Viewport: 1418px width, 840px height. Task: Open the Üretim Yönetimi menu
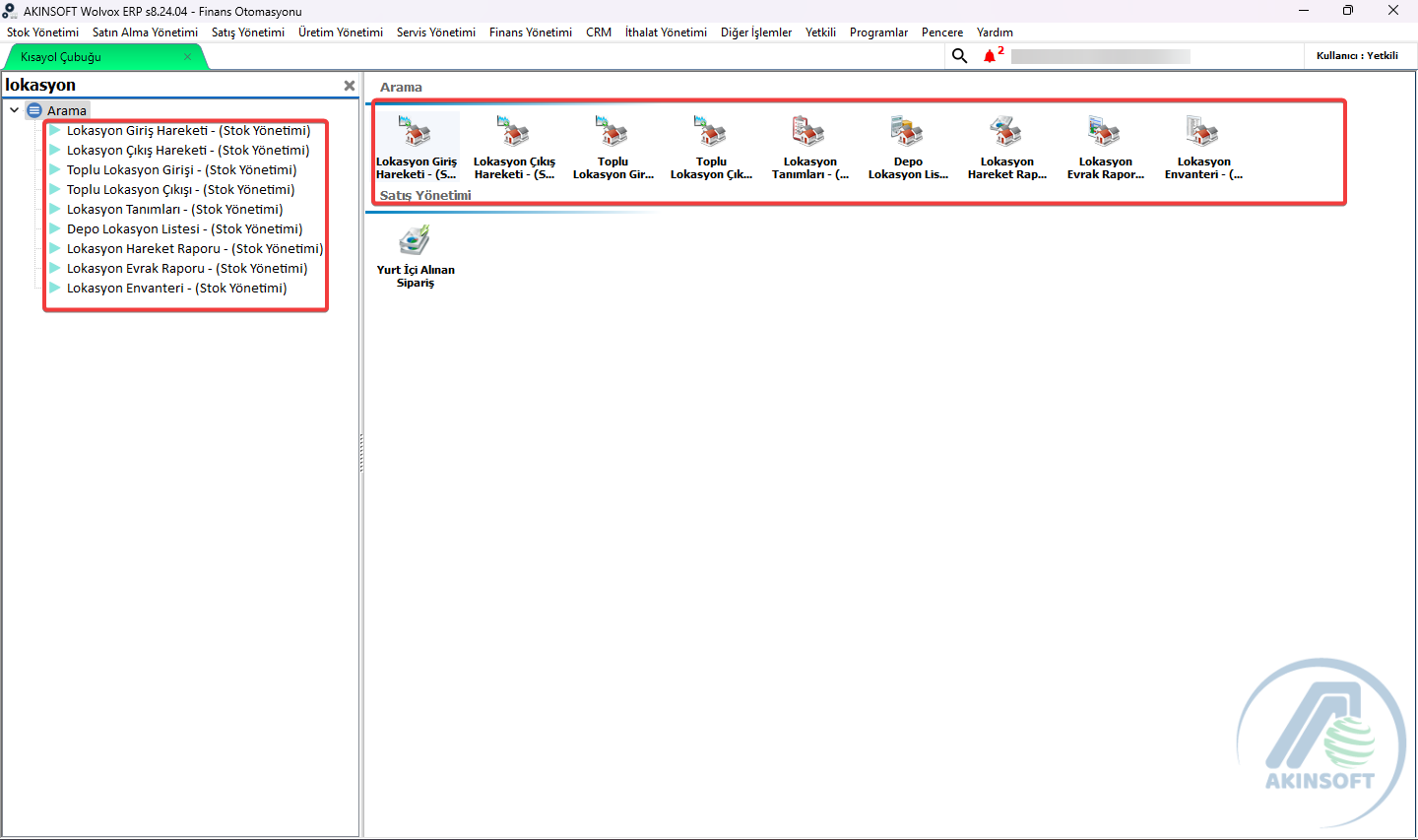341,32
